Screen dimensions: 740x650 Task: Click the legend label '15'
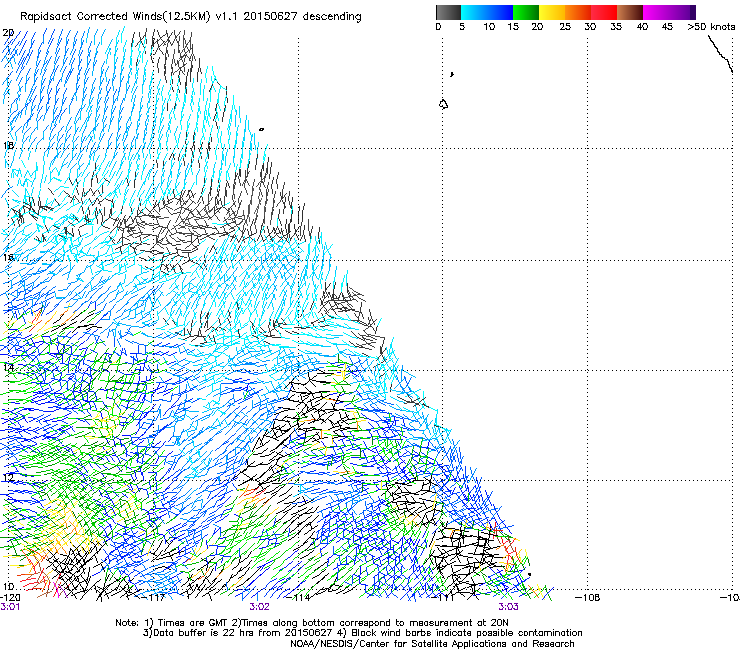click(x=513, y=27)
